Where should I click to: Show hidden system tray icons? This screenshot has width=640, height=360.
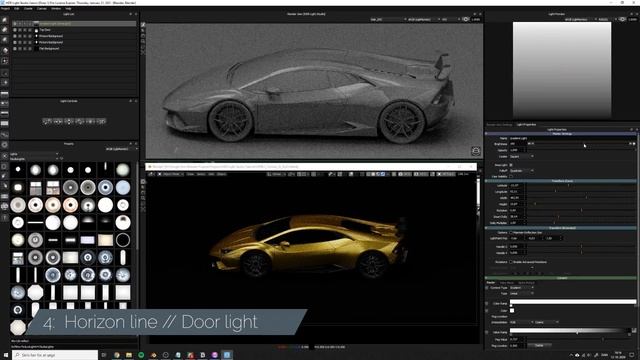[571, 355]
